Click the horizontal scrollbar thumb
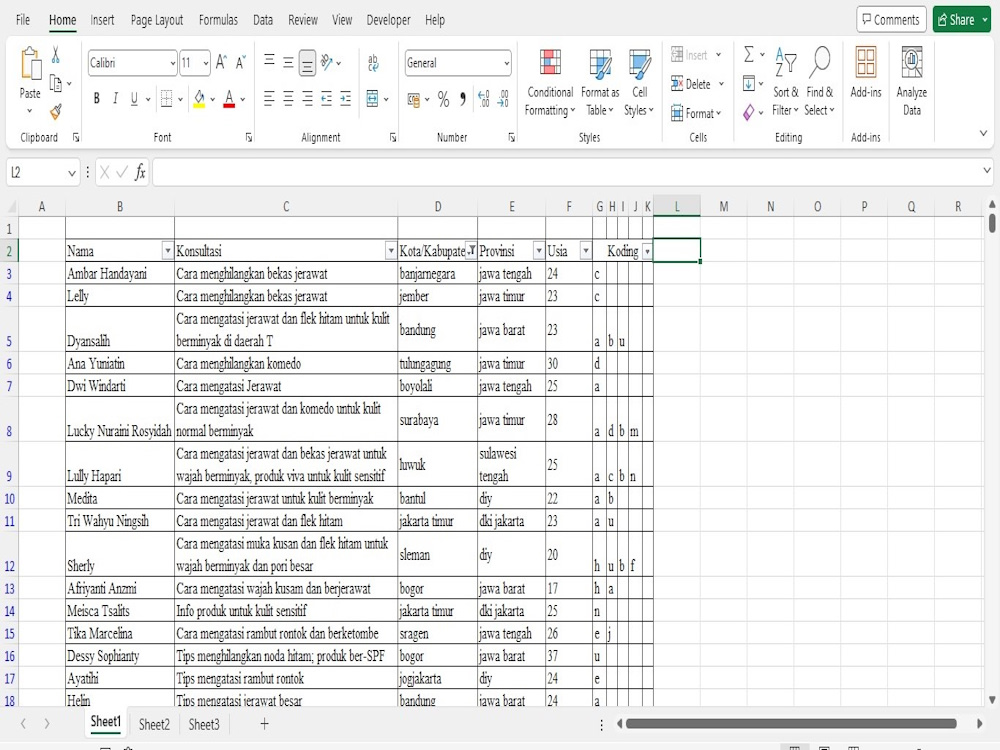 pyautogui.click(x=791, y=723)
